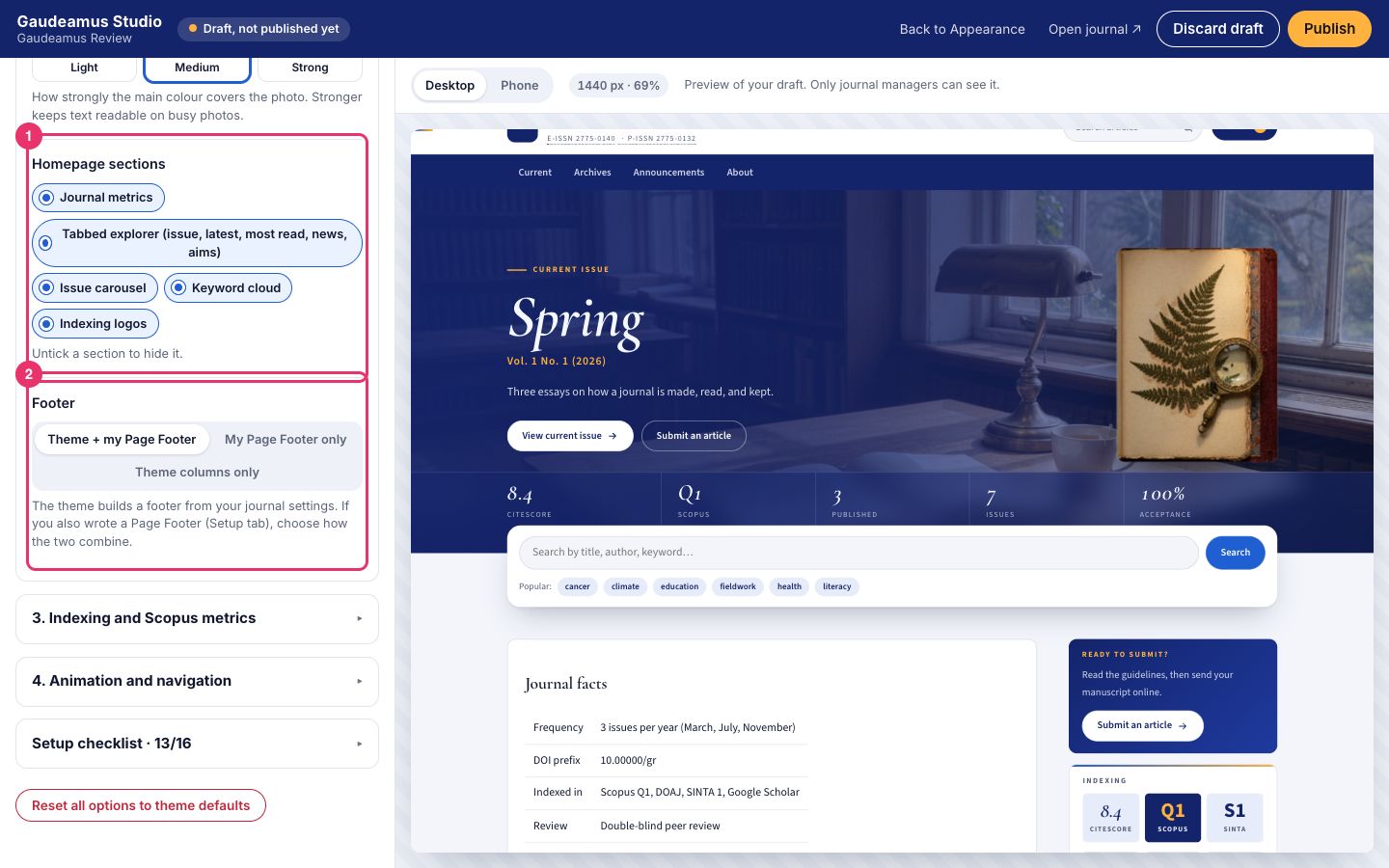Image resolution: width=1389 pixels, height=868 pixels.
Task: Open About in the journal preview menu
Action: click(x=740, y=173)
